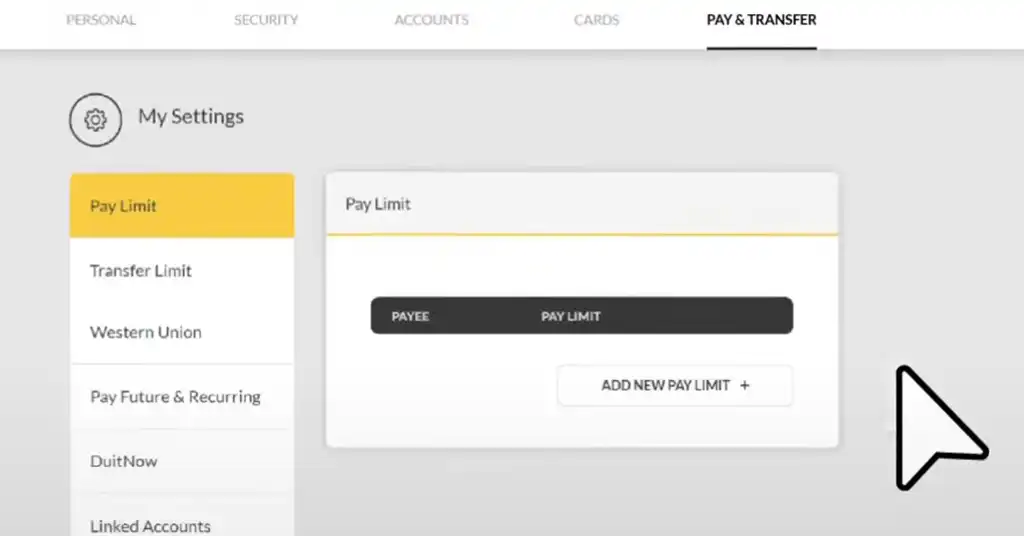
Task: Open the Personal tab
Action: point(101,20)
